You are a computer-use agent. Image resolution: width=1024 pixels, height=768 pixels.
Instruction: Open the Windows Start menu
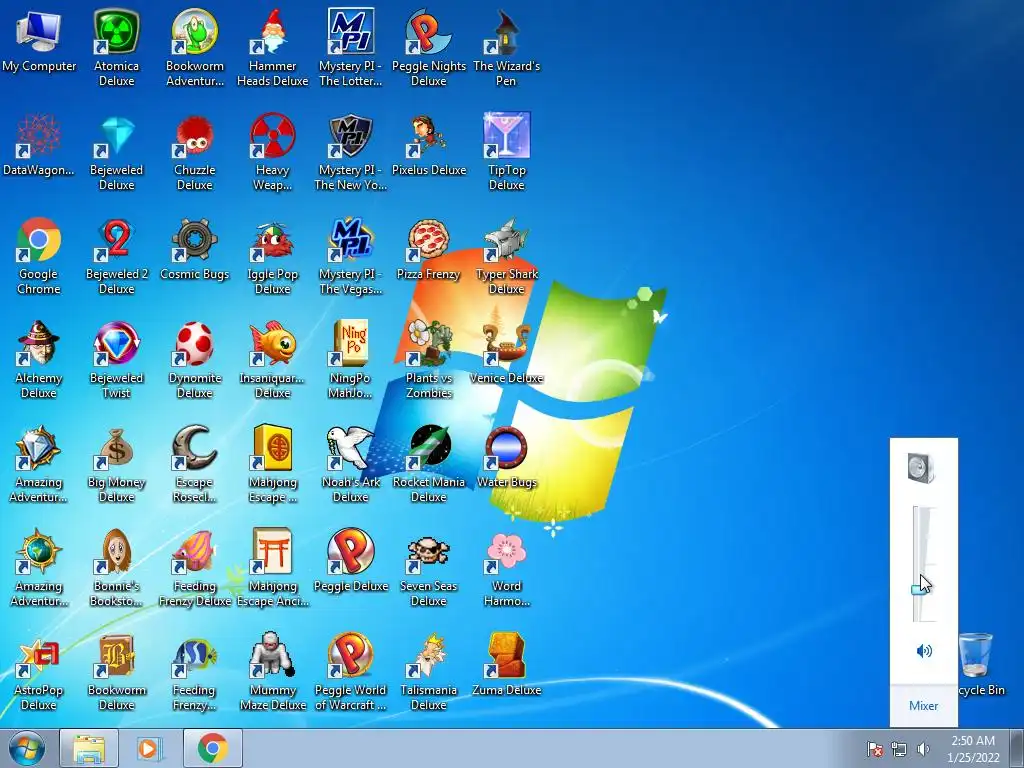pos(27,748)
